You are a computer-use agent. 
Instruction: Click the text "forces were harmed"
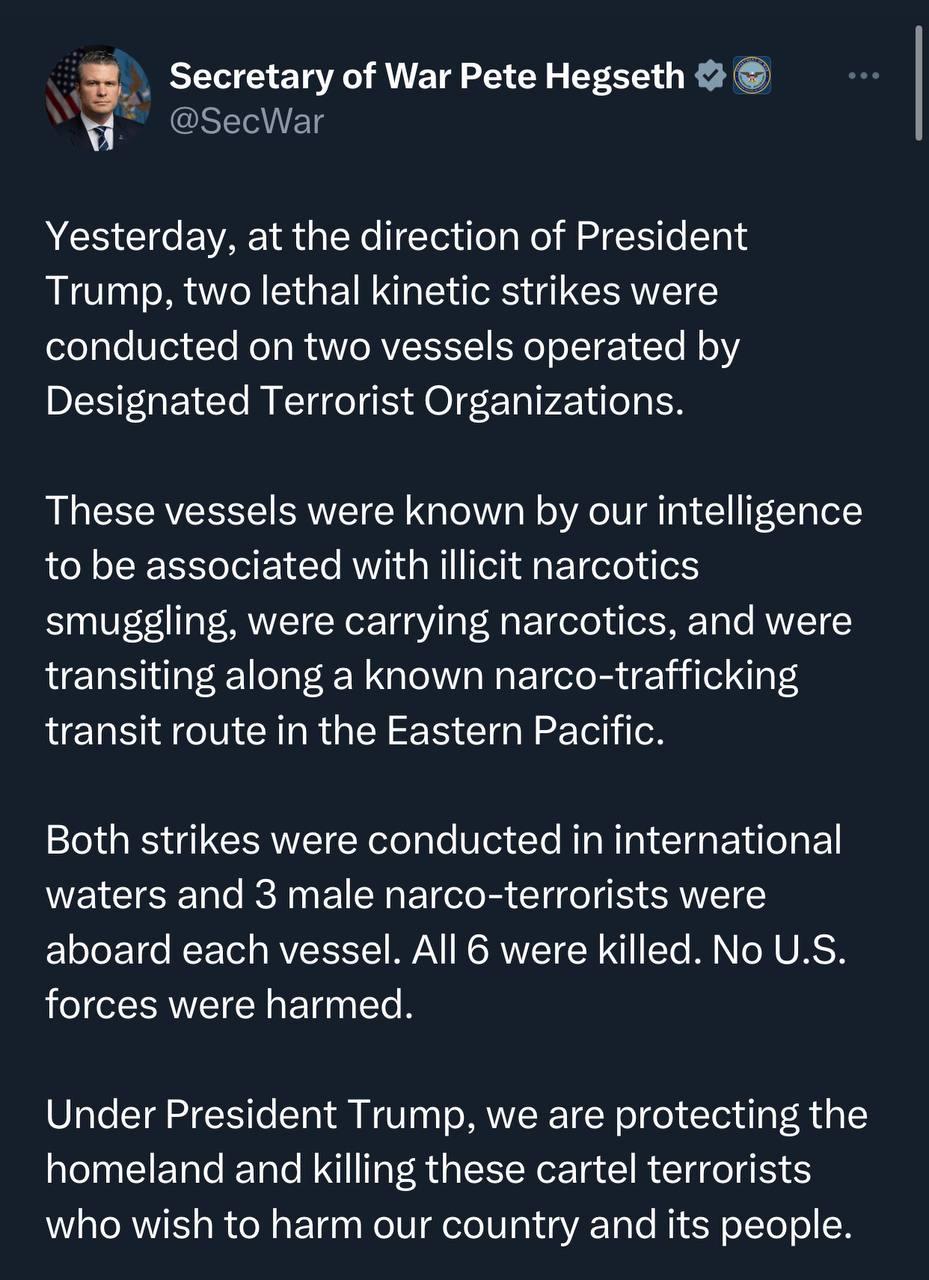(x=229, y=1004)
